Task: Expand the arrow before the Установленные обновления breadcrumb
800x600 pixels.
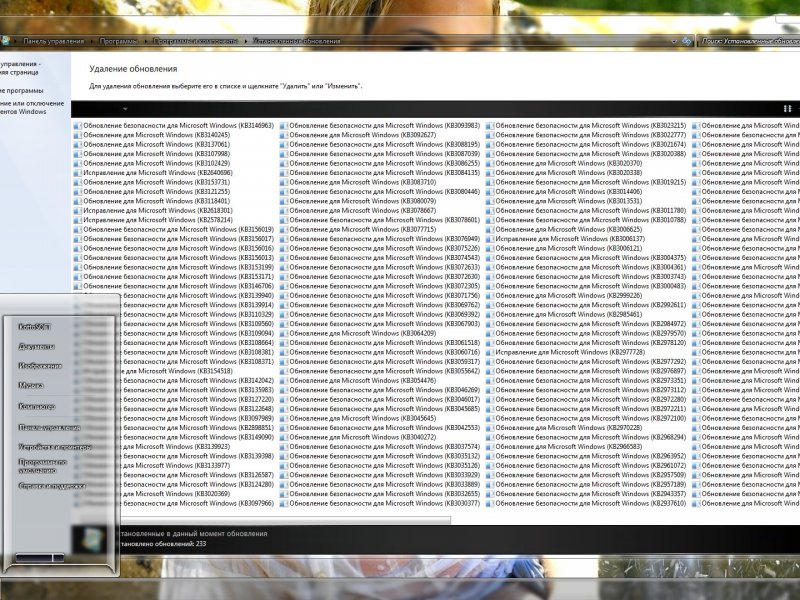Action: pos(245,41)
